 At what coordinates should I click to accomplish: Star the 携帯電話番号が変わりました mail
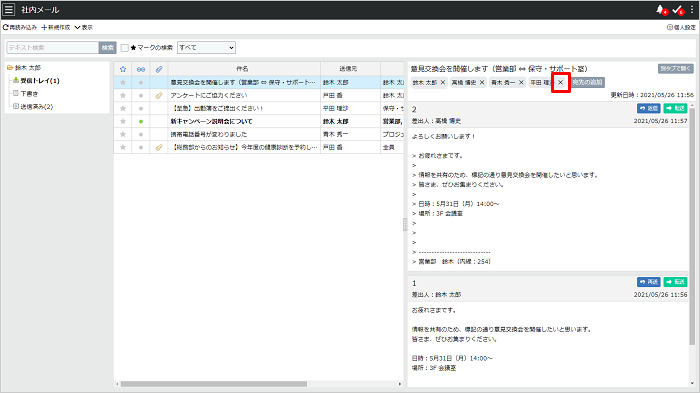pyautogui.click(x=123, y=134)
